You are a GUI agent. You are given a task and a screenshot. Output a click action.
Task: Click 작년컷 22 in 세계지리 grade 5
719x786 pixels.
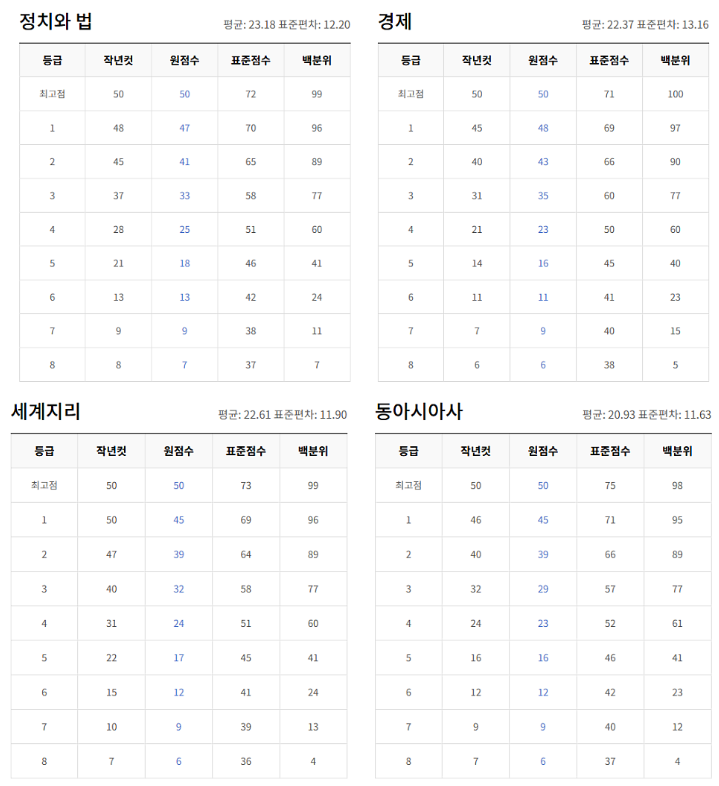pos(111,658)
